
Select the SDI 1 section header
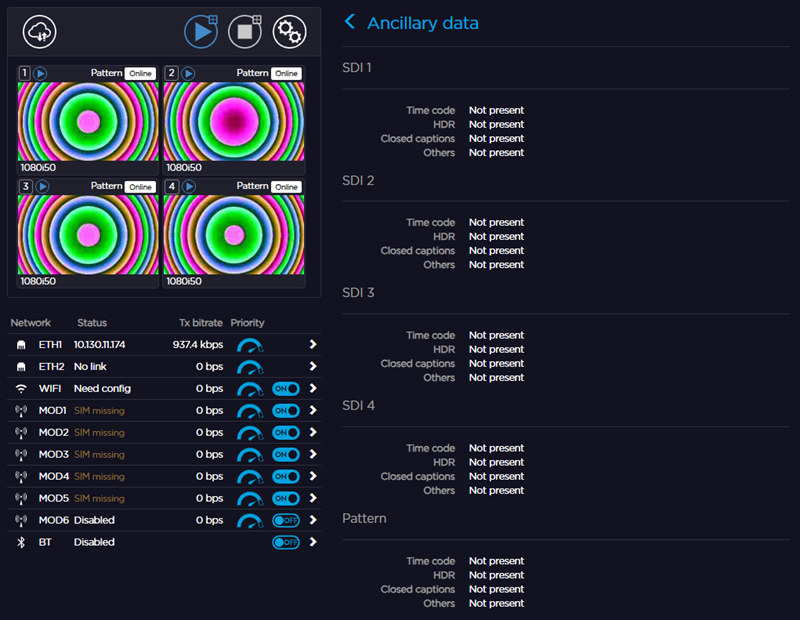[357, 68]
